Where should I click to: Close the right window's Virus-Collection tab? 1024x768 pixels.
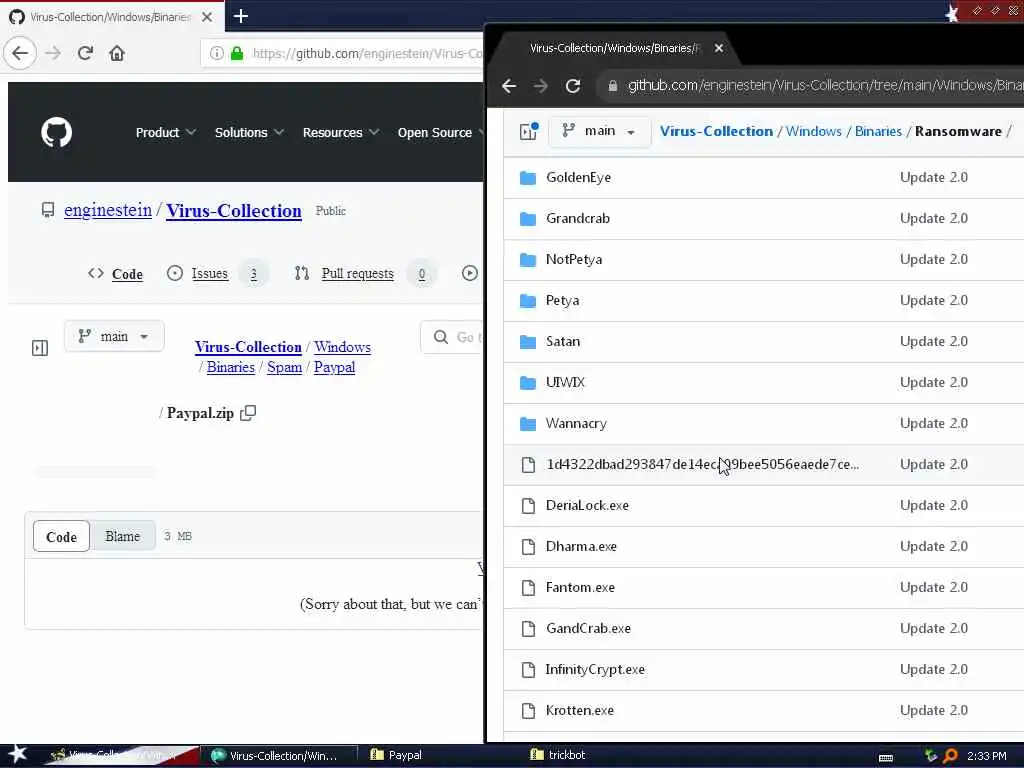[x=718, y=48]
